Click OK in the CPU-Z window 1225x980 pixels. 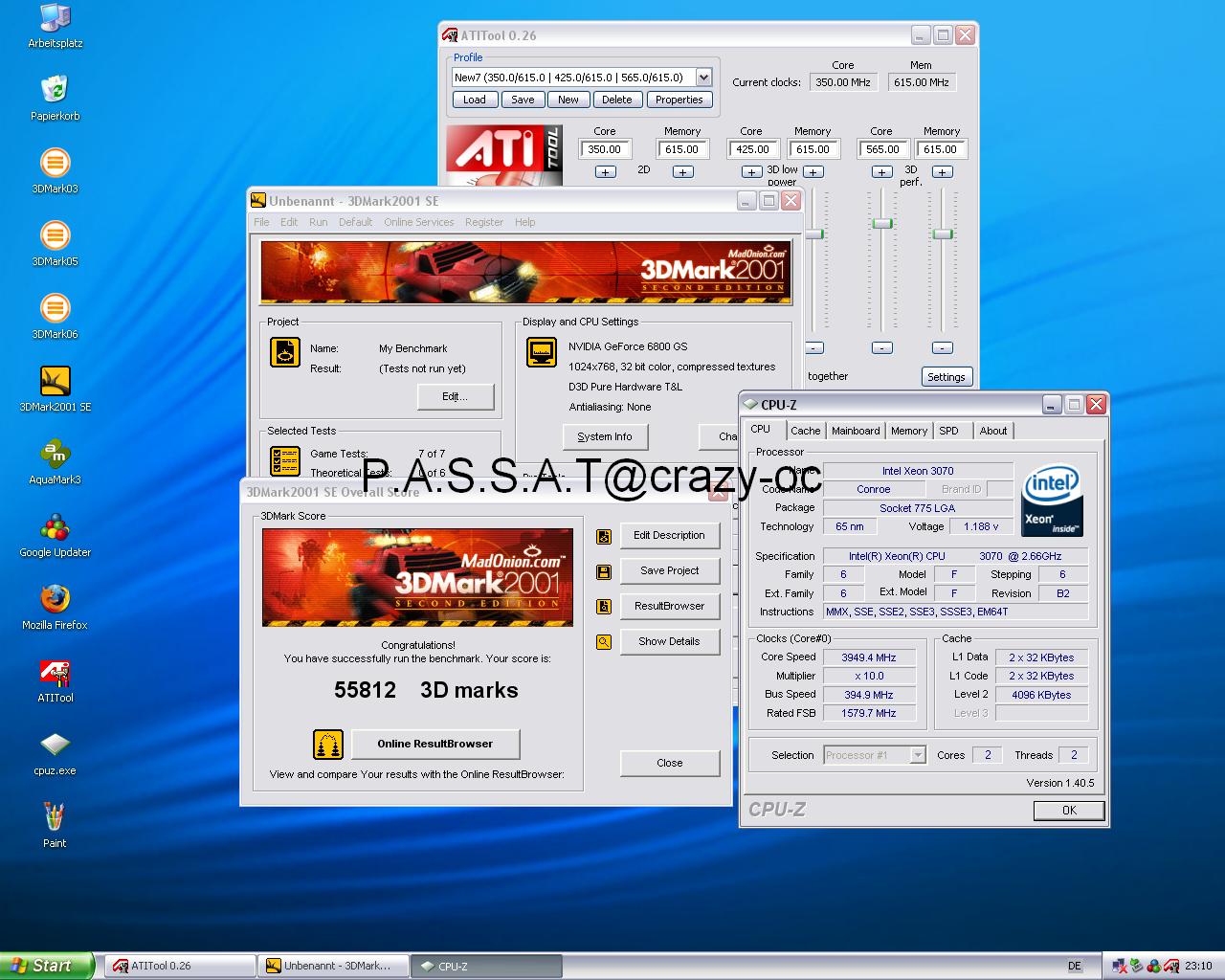click(1069, 811)
